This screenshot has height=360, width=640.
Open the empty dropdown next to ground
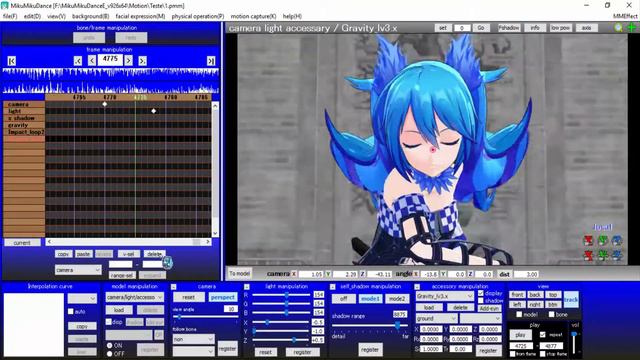(x=480, y=318)
